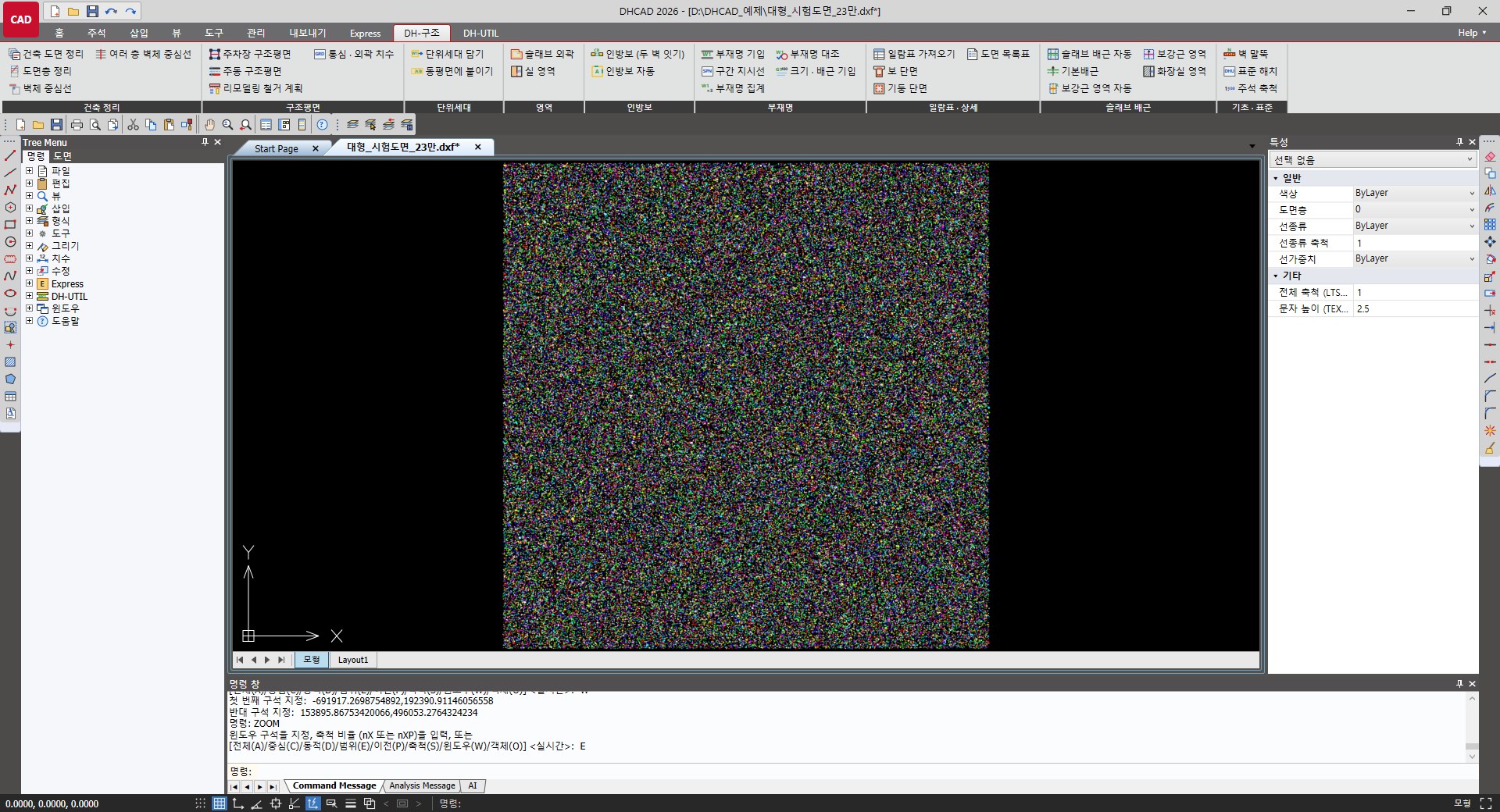This screenshot has height=812, width=1500.
Task: Expand the 그리기 tree node
Action: [29, 246]
